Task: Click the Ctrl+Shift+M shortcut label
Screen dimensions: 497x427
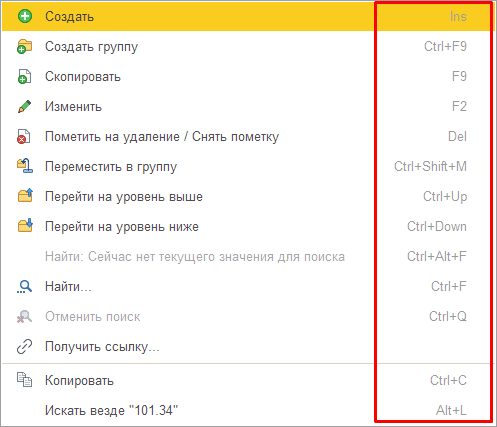Action: click(x=430, y=166)
